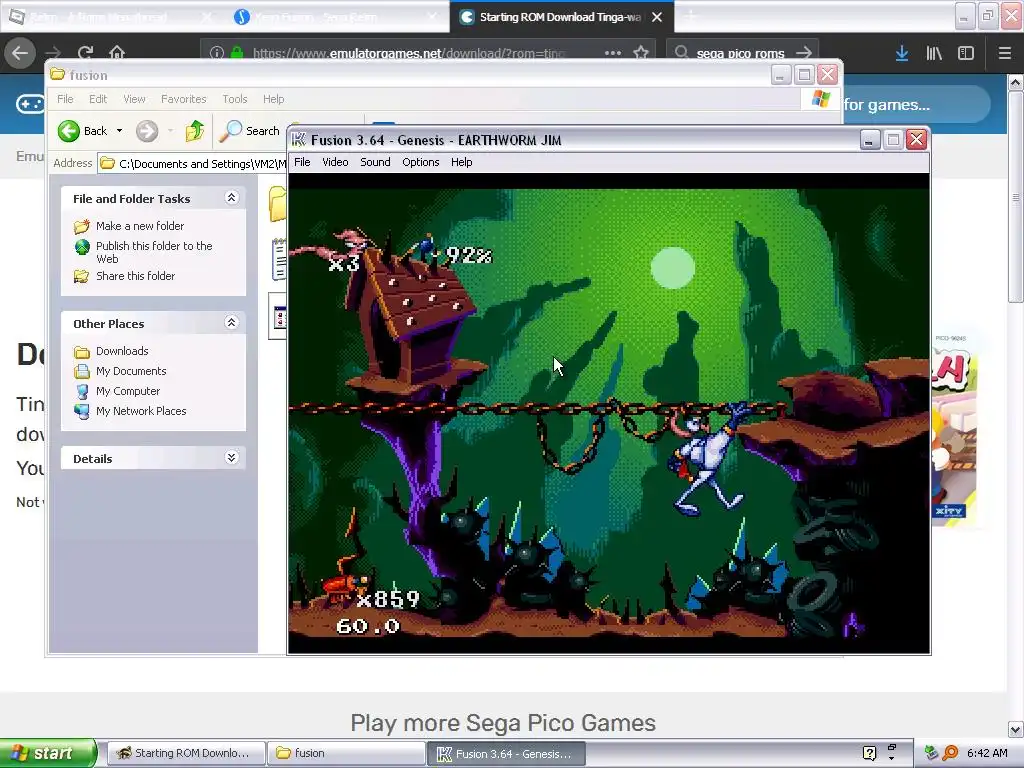Open My Network Places link
The height and width of the screenshot is (768, 1024).
tap(141, 411)
